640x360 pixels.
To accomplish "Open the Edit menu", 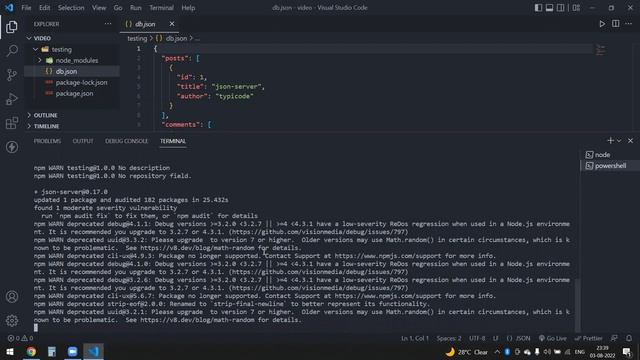I will (x=44, y=8).
